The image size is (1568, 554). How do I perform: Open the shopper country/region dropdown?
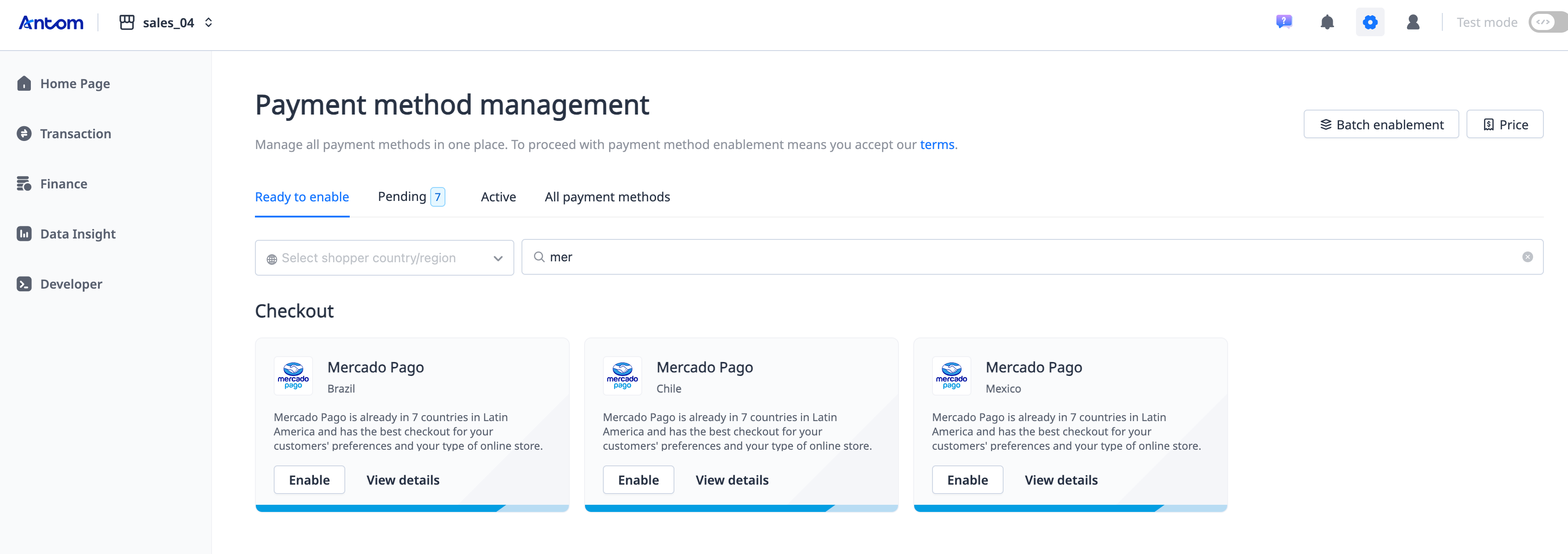pos(384,257)
